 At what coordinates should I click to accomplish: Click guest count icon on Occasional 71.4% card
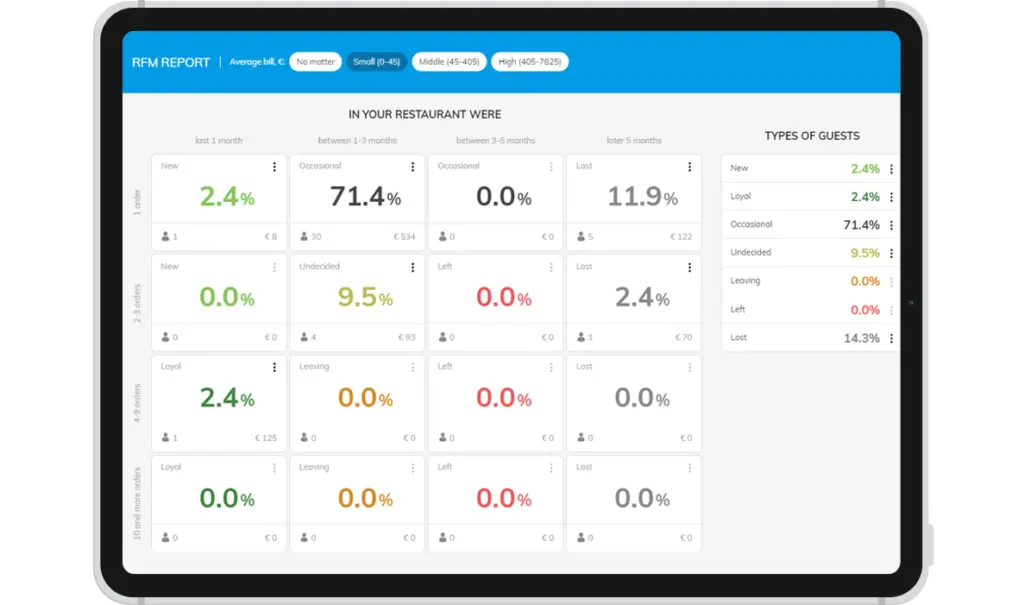coord(303,237)
